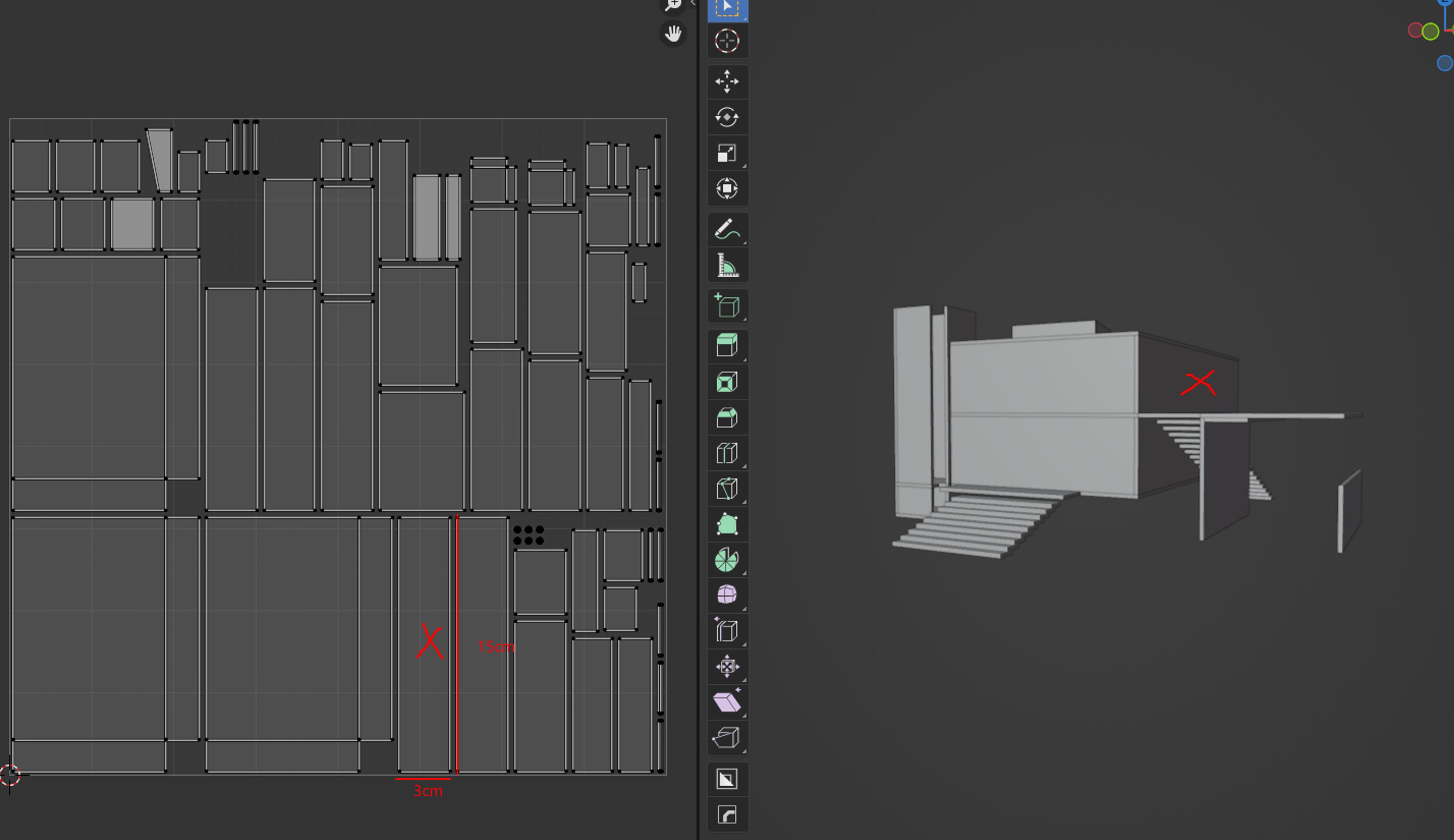This screenshot has height=840, width=1454.
Task: Pick the Annotate tool
Action: click(727, 229)
